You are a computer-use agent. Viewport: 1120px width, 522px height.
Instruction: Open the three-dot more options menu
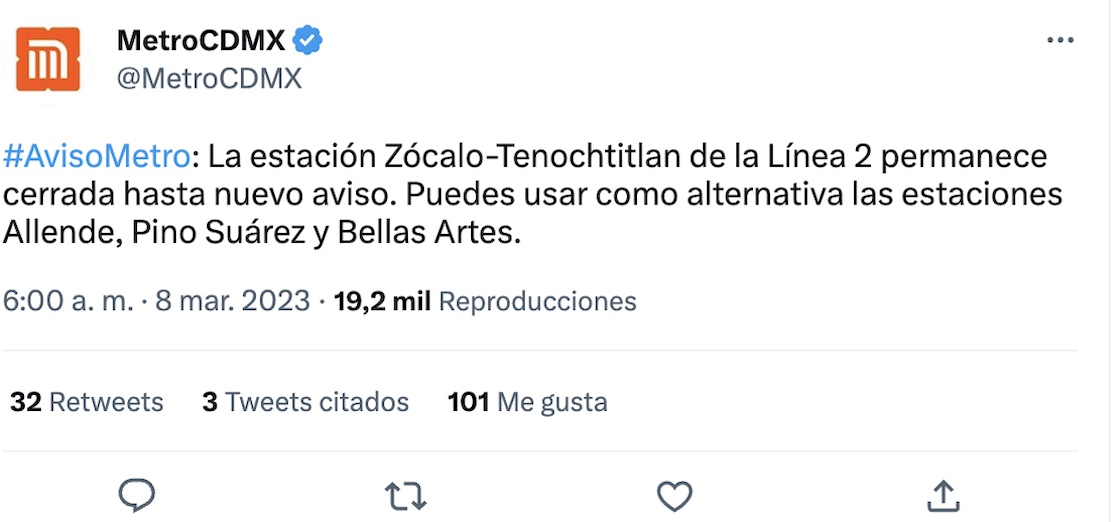point(1059,40)
